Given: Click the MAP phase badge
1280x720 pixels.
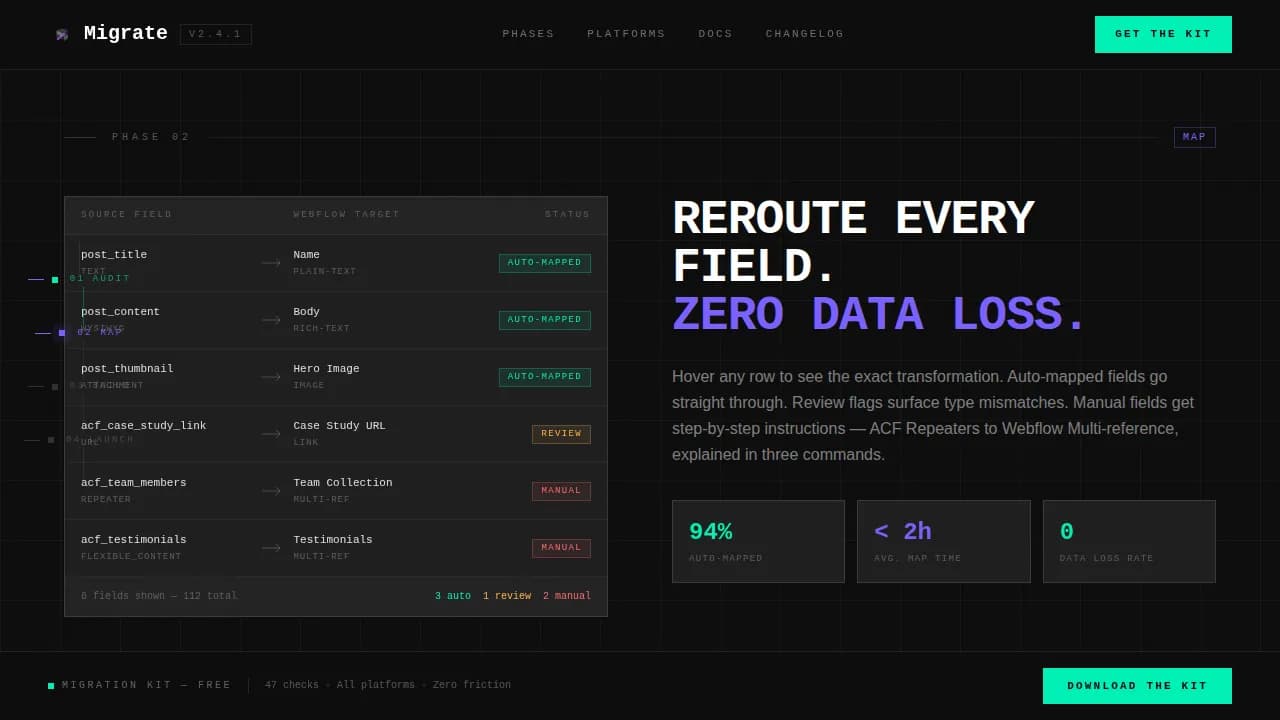Looking at the screenshot, I should pyautogui.click(x=1194, y=137).
